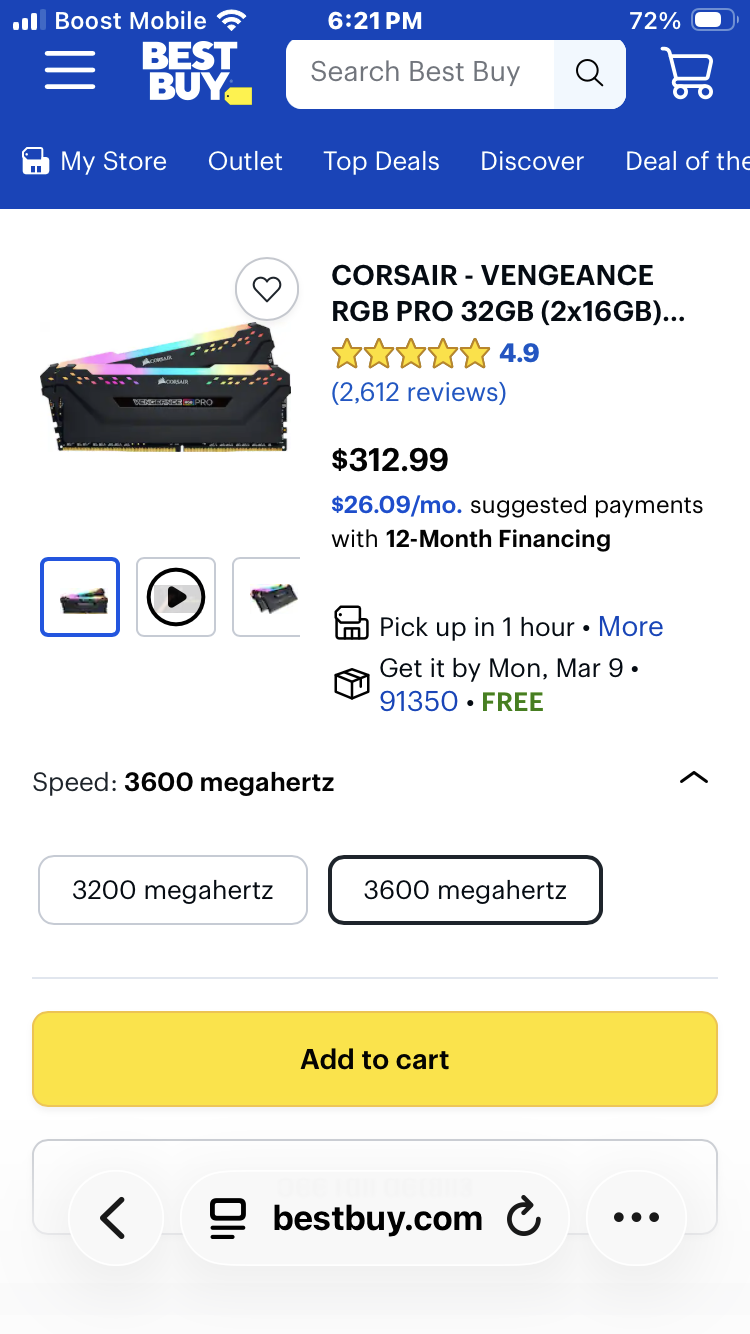Viewport: 750px width, 1334px height.
Task: Switch to the Top Deals tab
Action: (381, 162)
